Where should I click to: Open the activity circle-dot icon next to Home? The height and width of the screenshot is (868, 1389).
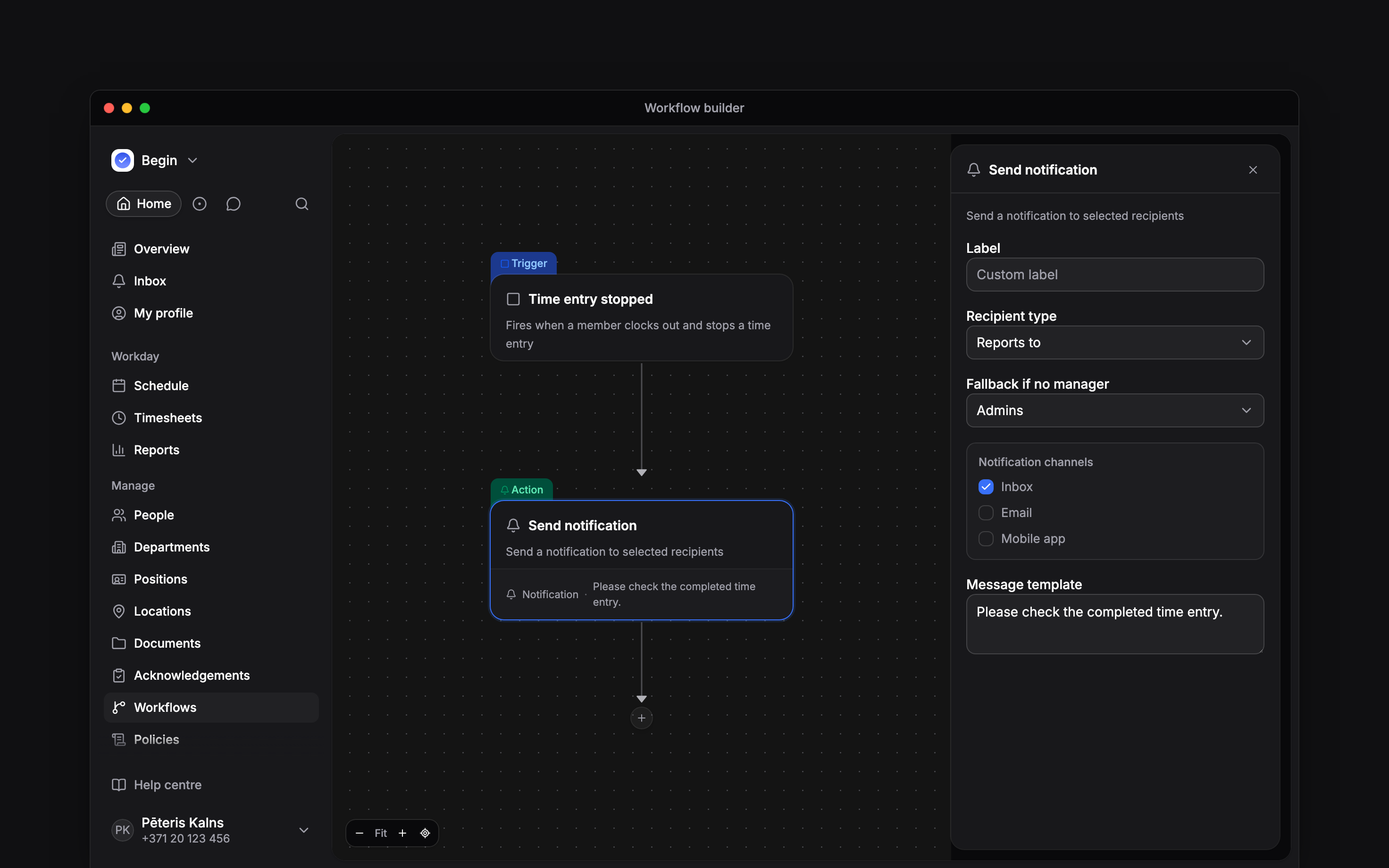coord(199,204)
